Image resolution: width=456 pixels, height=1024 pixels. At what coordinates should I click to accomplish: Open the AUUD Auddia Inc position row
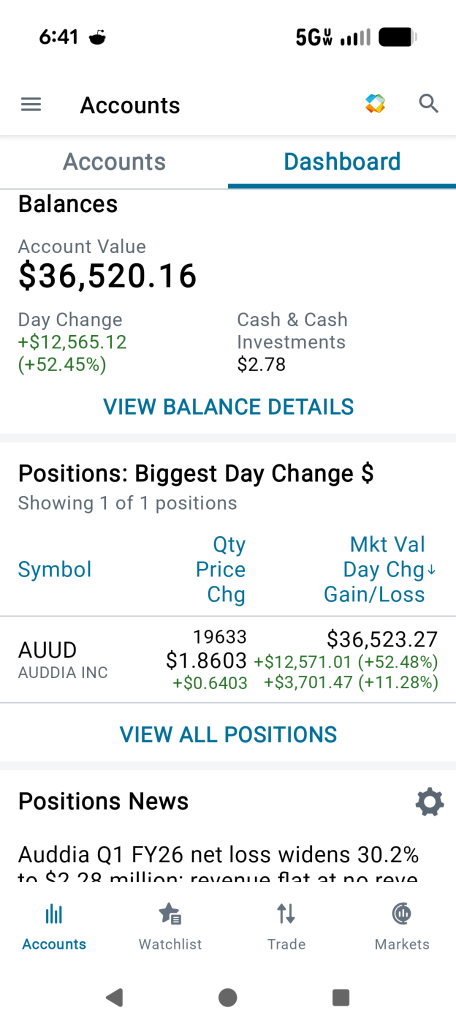click(x=228, y=660)
